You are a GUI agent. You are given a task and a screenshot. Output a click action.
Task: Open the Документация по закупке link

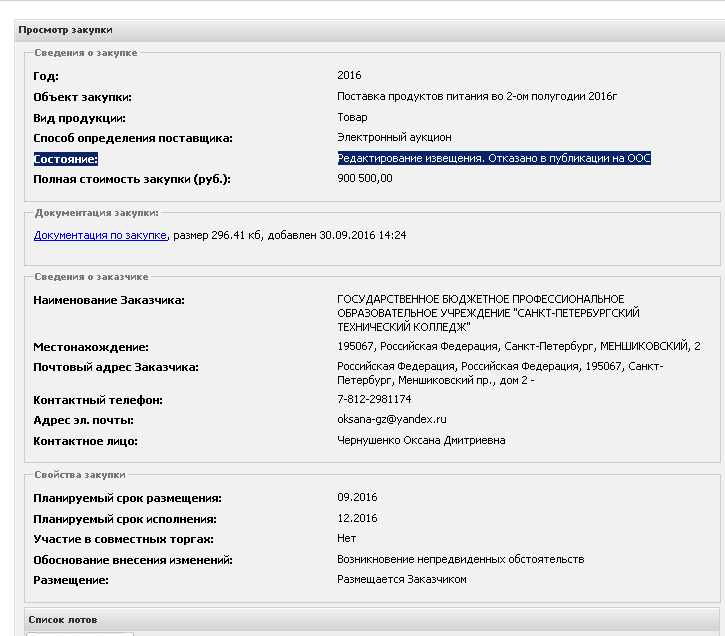pyautogui.click(x=100, y=235)
